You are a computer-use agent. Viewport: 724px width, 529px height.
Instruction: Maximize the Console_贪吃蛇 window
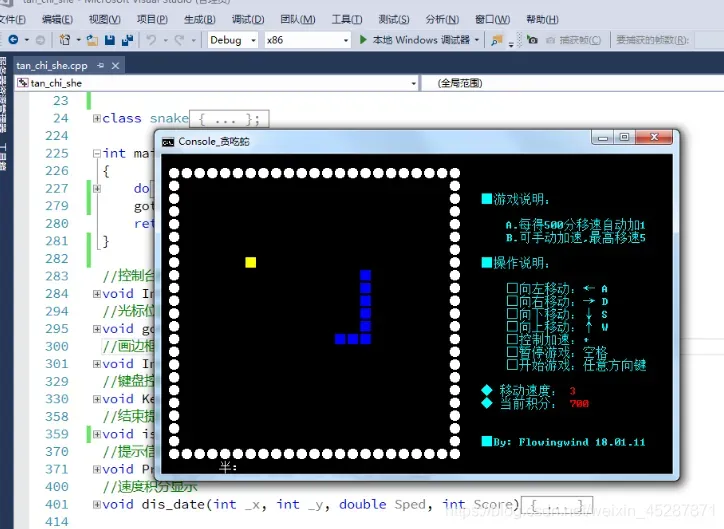tap(623, 138)
